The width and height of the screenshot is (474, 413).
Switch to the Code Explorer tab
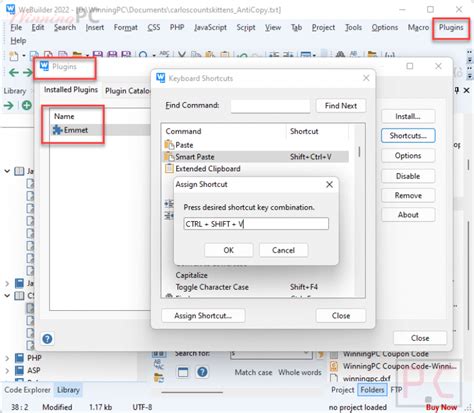point(27,390)
